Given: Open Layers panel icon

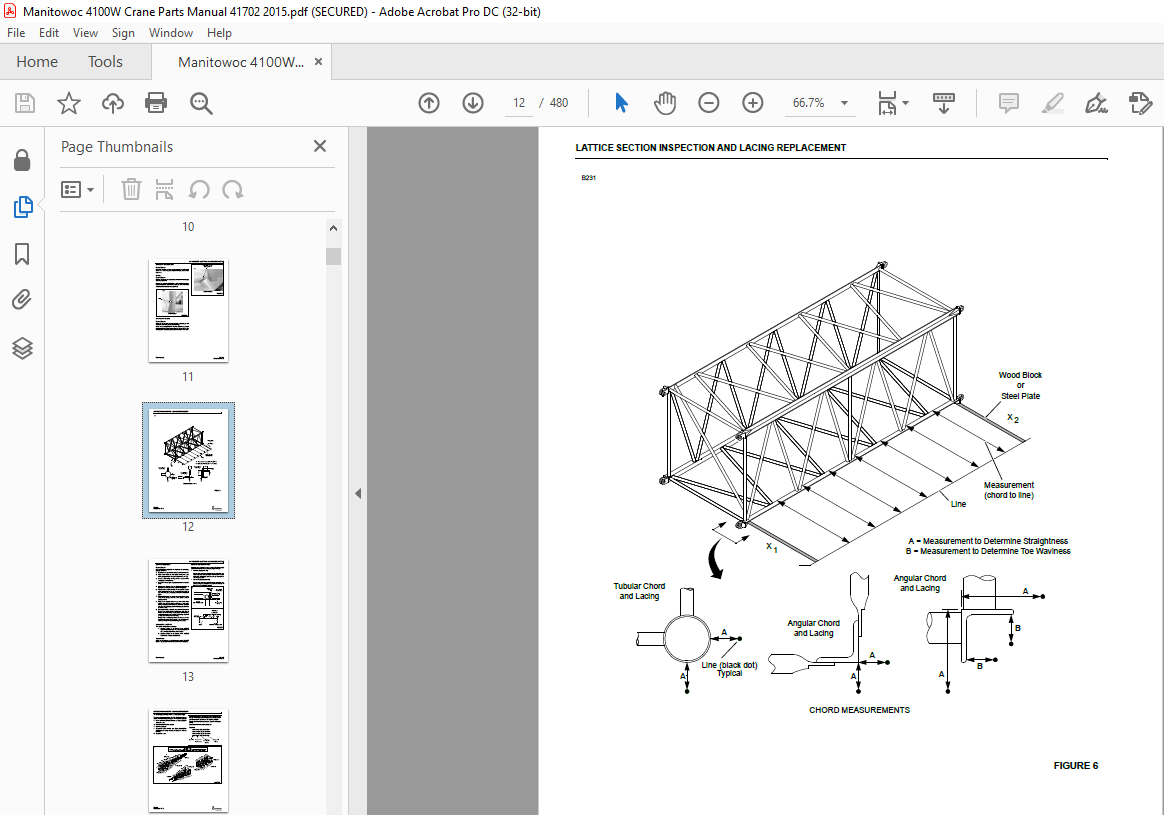Looking at the screenshot, I should point(22,348).
